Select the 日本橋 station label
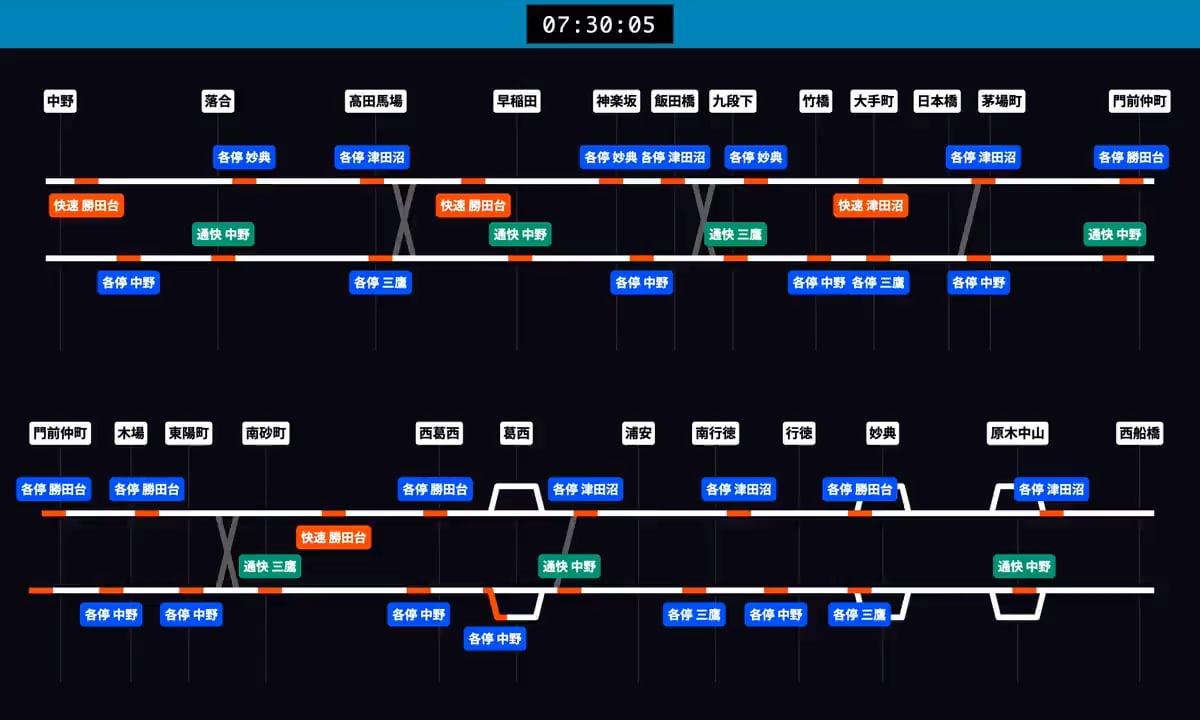Viewport: 1200px width, 720px height. click(937, 101)
